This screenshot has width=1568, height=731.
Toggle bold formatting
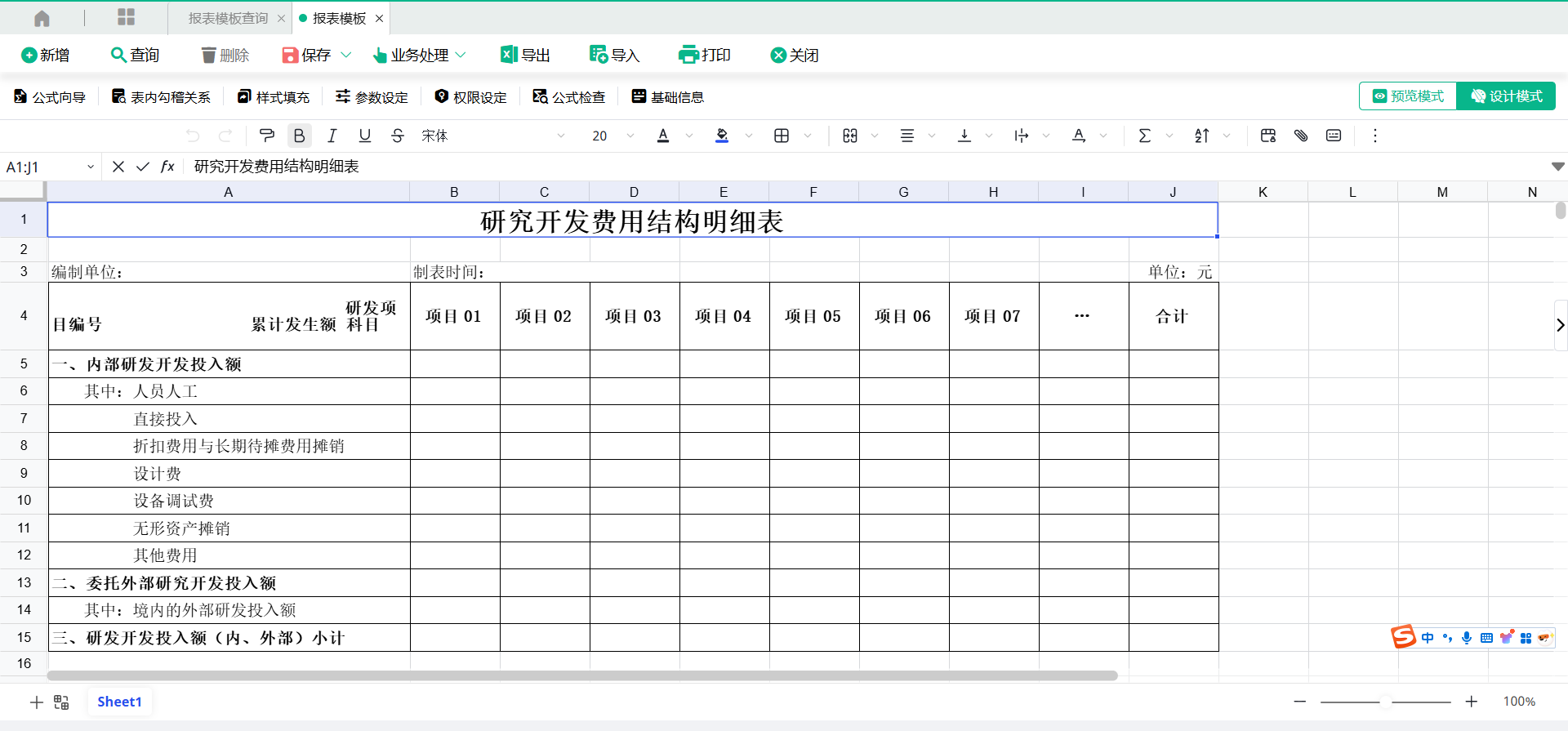click(299, 136)
